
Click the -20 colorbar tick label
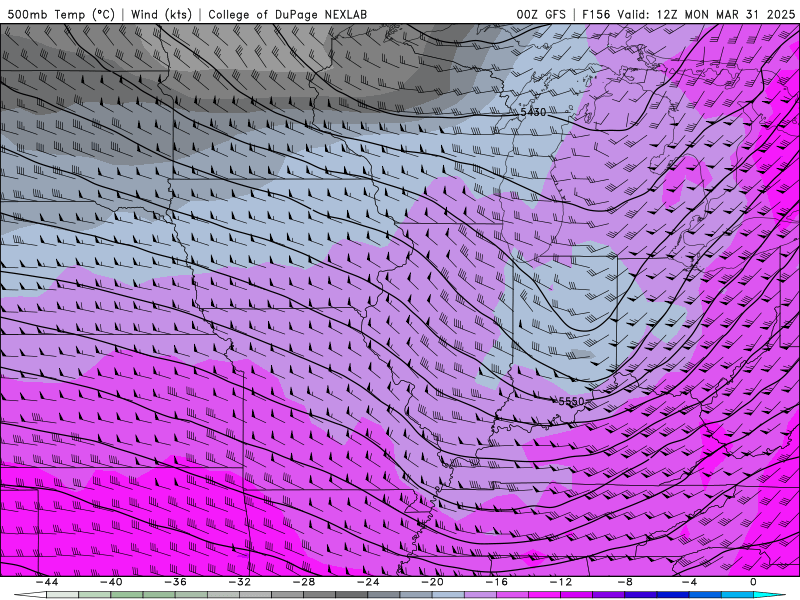(432, 582)
